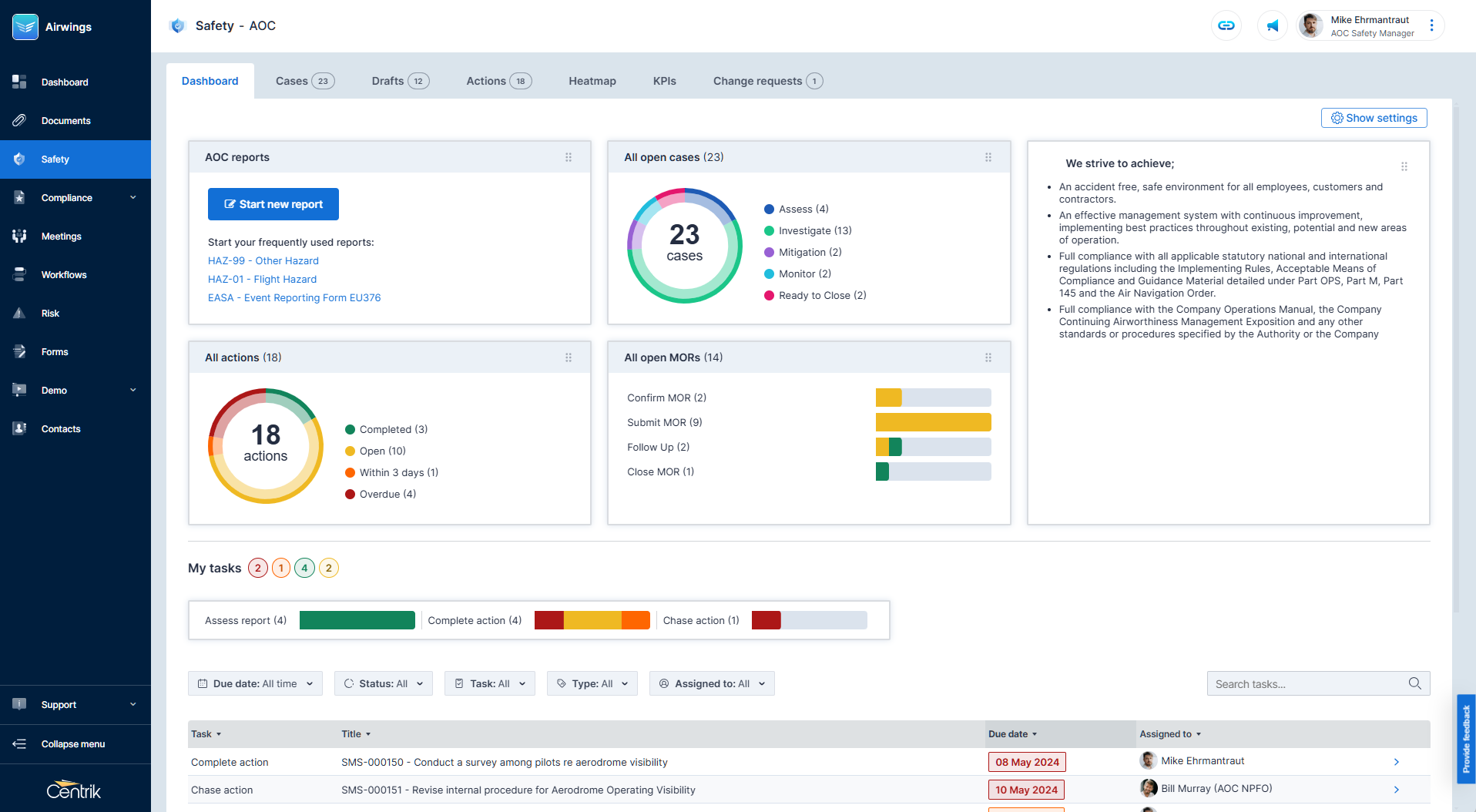Click the red My tasks badge showing 2
1476x812 pixels.
click(x=258, y=568)
